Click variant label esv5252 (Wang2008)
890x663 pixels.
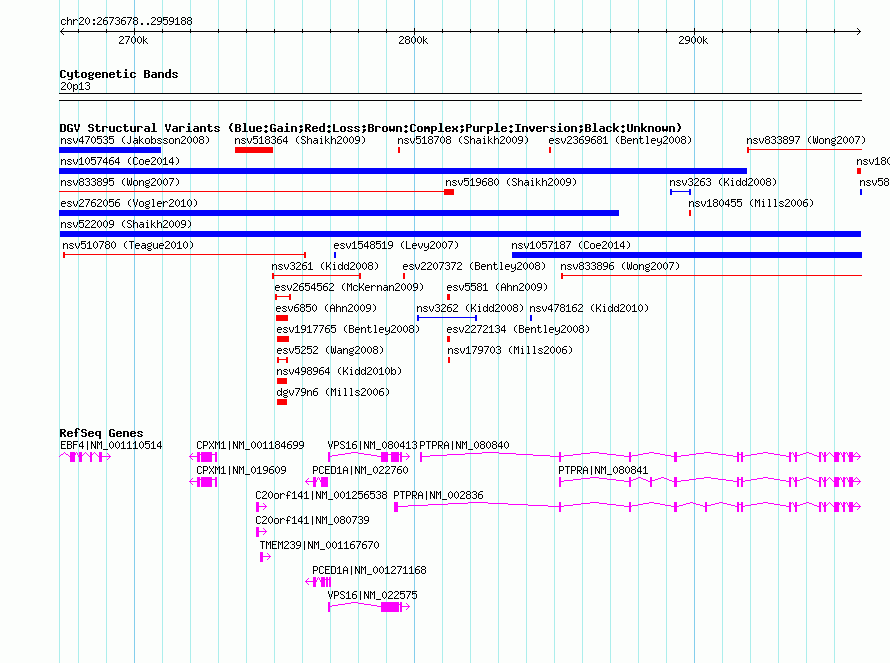click(x=330, y=350)
